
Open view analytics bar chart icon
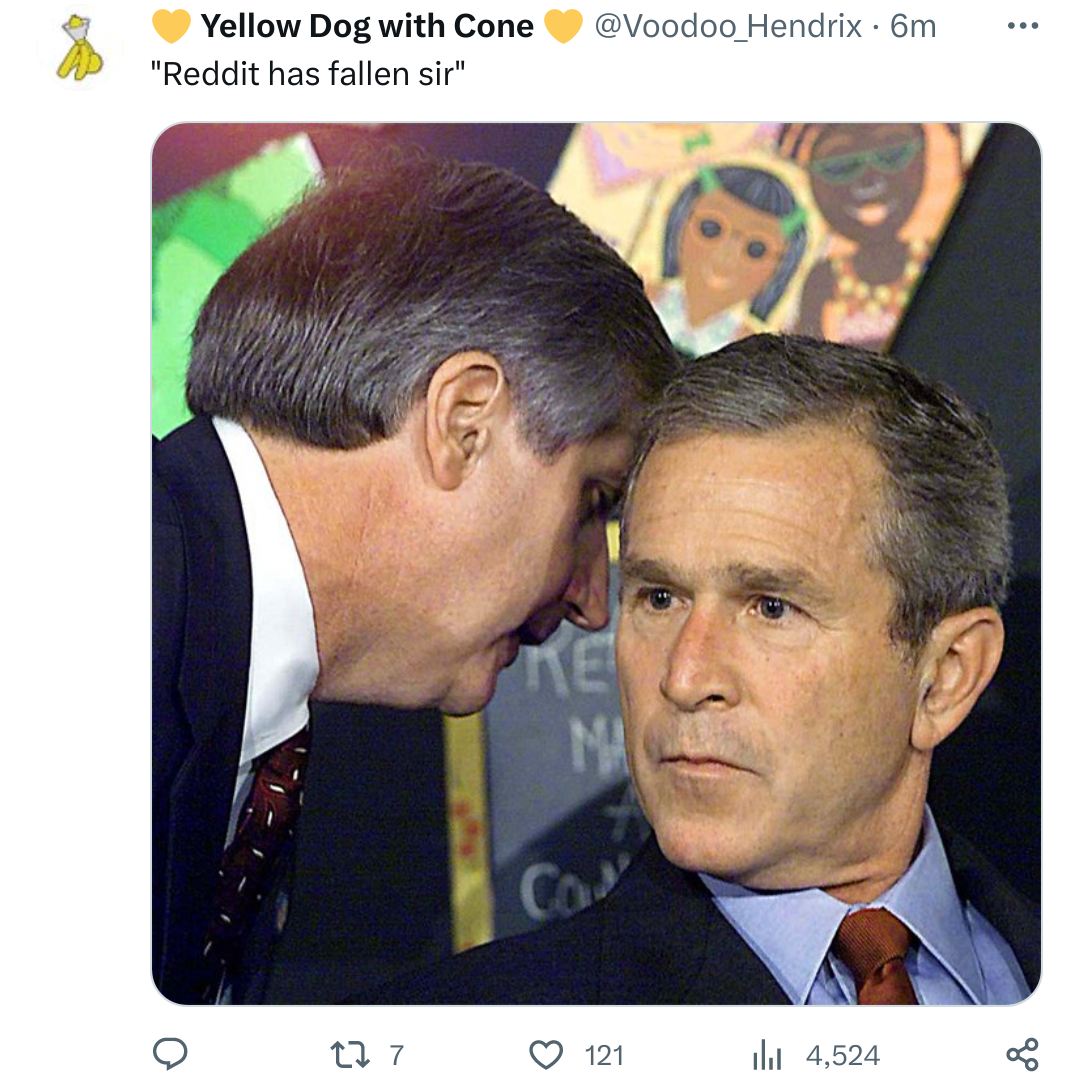[765, 1054]
